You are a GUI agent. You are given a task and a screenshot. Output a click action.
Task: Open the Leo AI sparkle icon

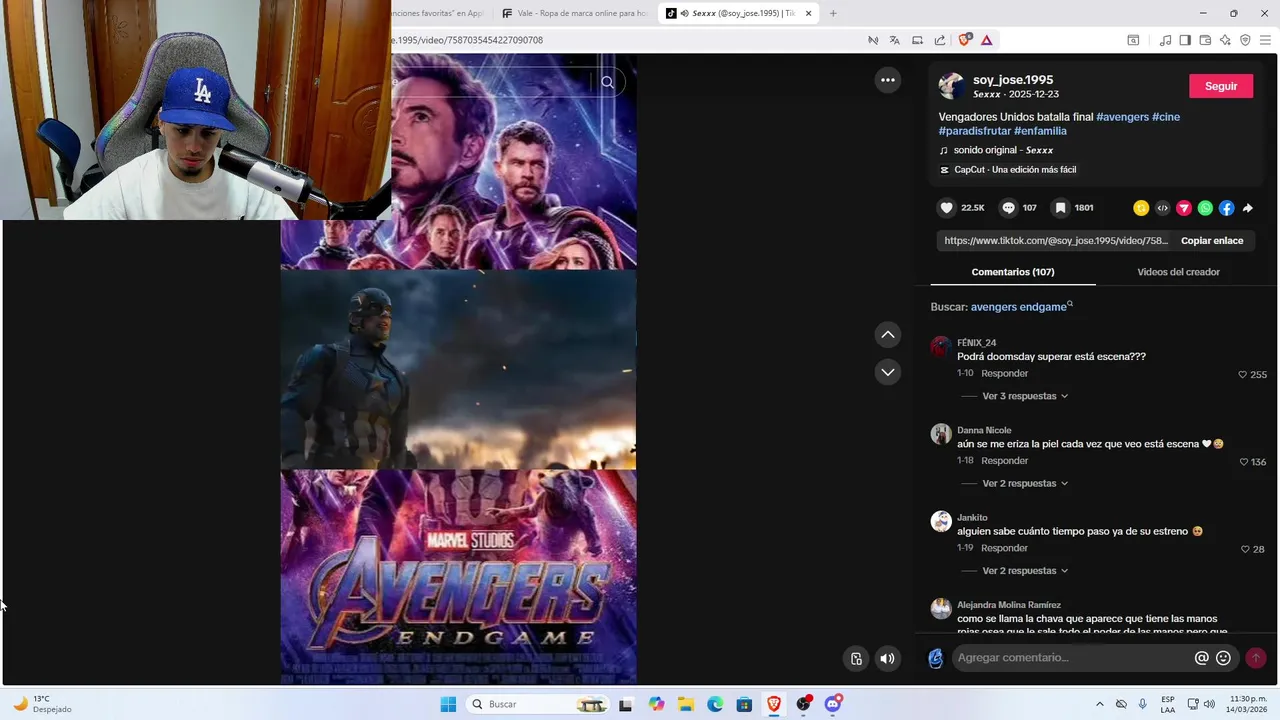pyautogui.click(x=1225, y=40)
